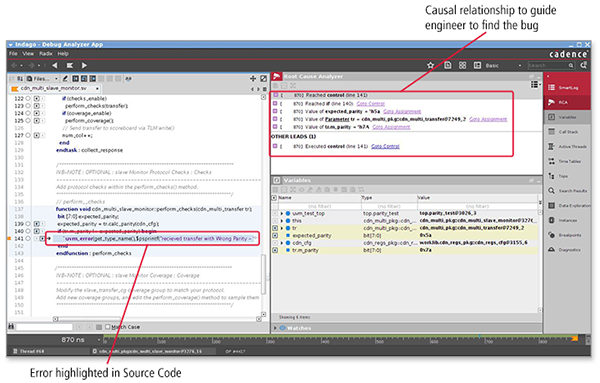Viewport: 600px width, 383px height.
Task: Click the sort icon left of Files
Action: tap(20, 78)
